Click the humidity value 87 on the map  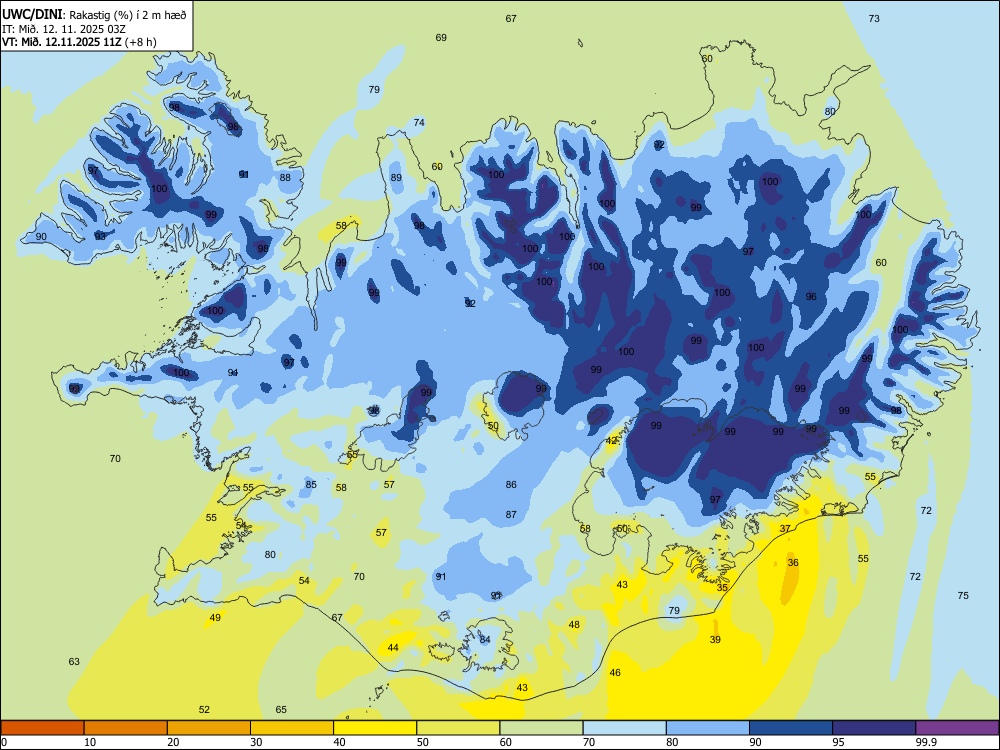coord(511,515)
